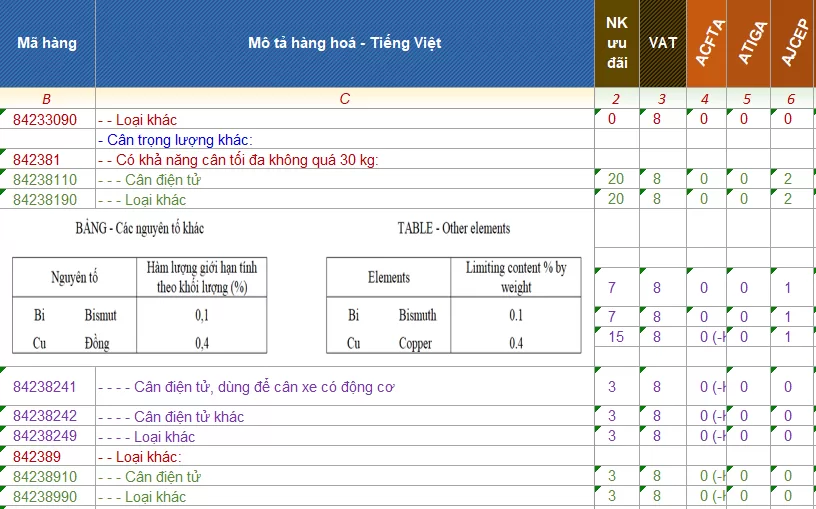Select ACFTA cell '0 (-K' in row 84238242
Viewport: 816px width, 509px height.
[x=707, y=416]
